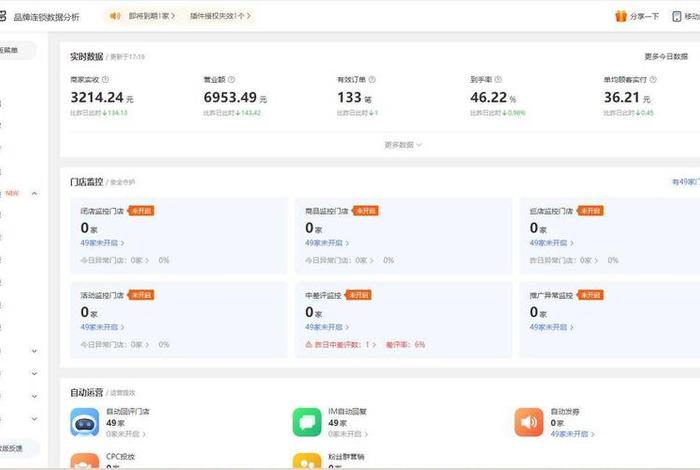Click the 49 家 count under IM自动回复
This screenshot has height=470, width=700.
click(x=338, y=423)
